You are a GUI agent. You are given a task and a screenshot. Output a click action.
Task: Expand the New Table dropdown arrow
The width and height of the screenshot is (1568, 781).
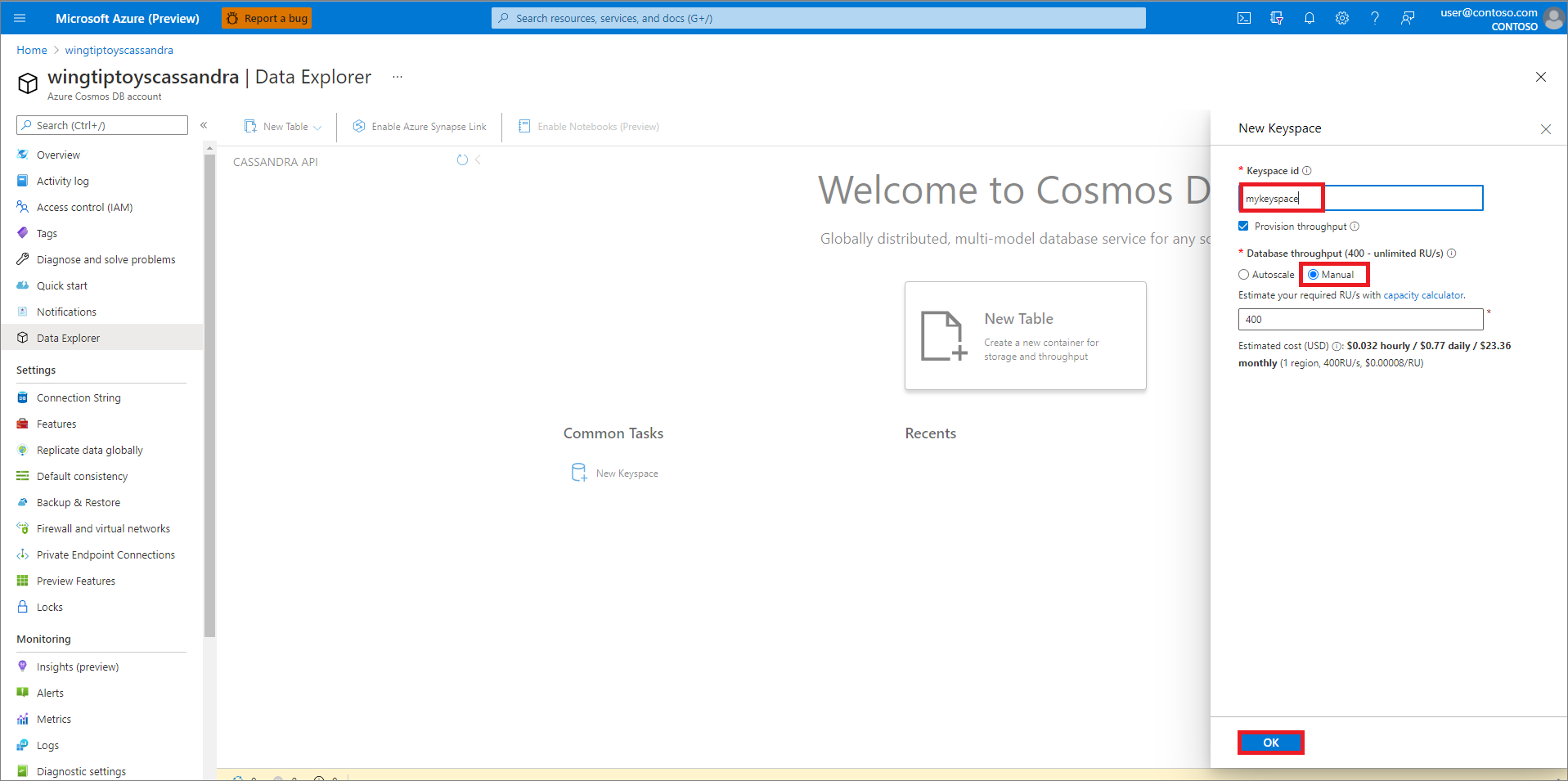(x=317, y=127)
